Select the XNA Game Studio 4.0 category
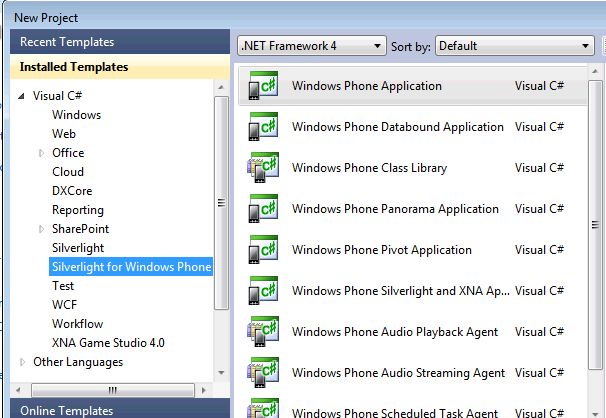The width and height of the screenshot is (606, 418). click(x=108, y=343)
